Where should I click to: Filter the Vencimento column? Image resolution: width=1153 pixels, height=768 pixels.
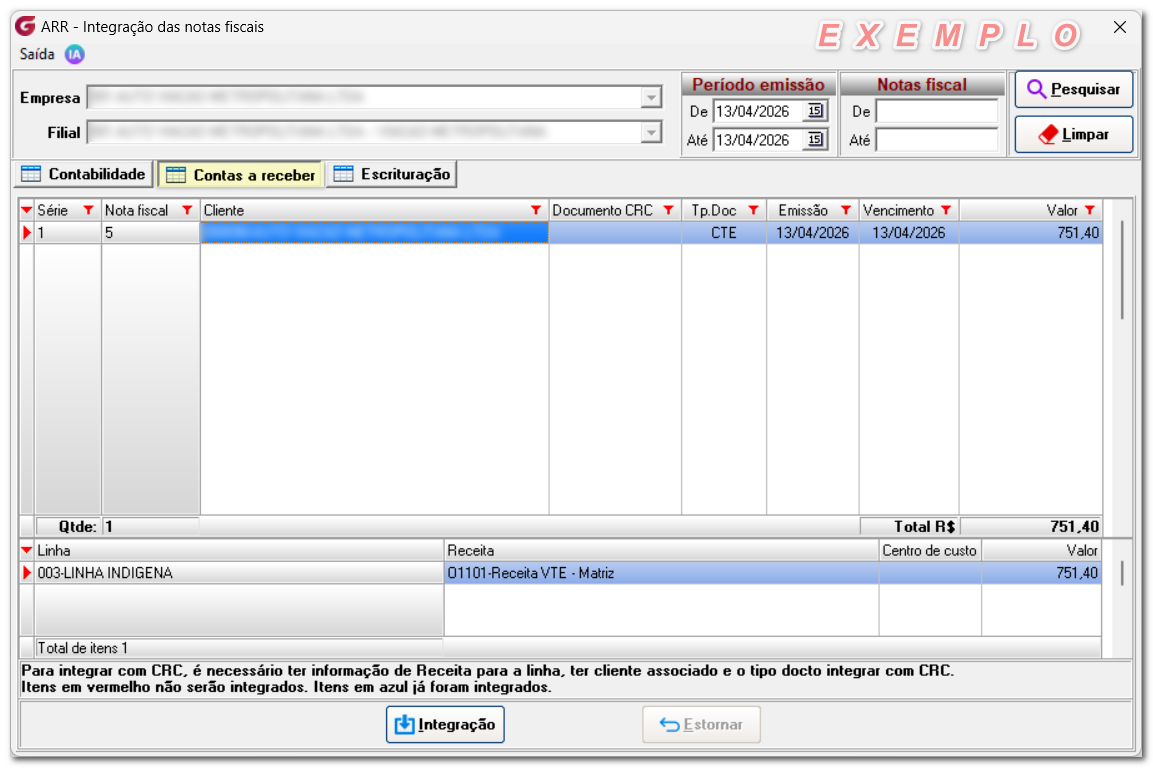946,210
